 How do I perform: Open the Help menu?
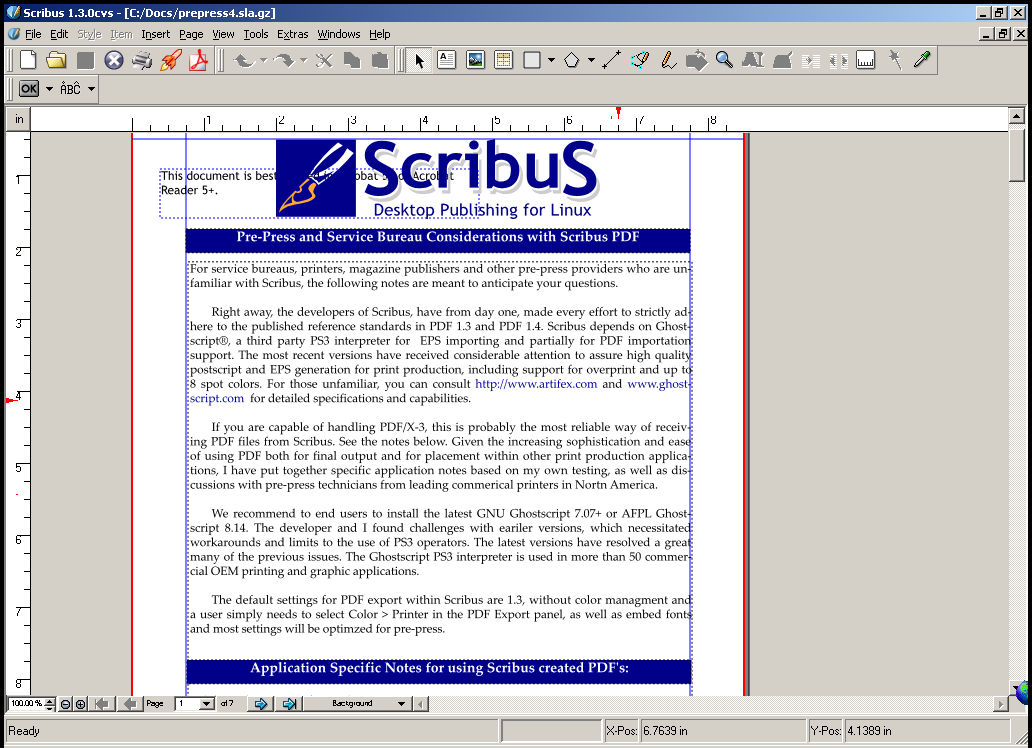[379, 34]
